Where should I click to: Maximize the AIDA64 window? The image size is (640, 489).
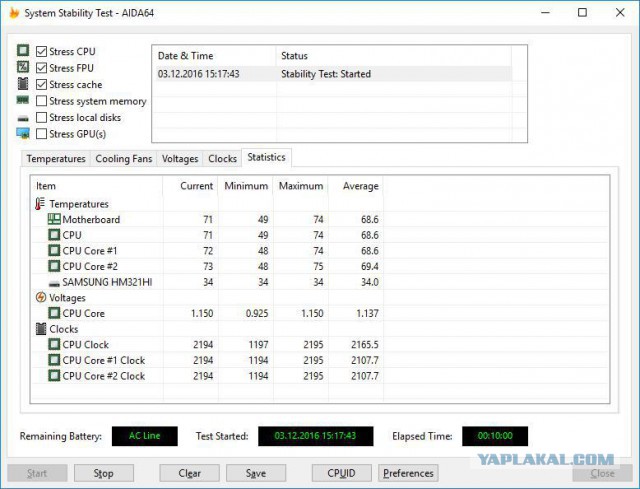[582, 13]
